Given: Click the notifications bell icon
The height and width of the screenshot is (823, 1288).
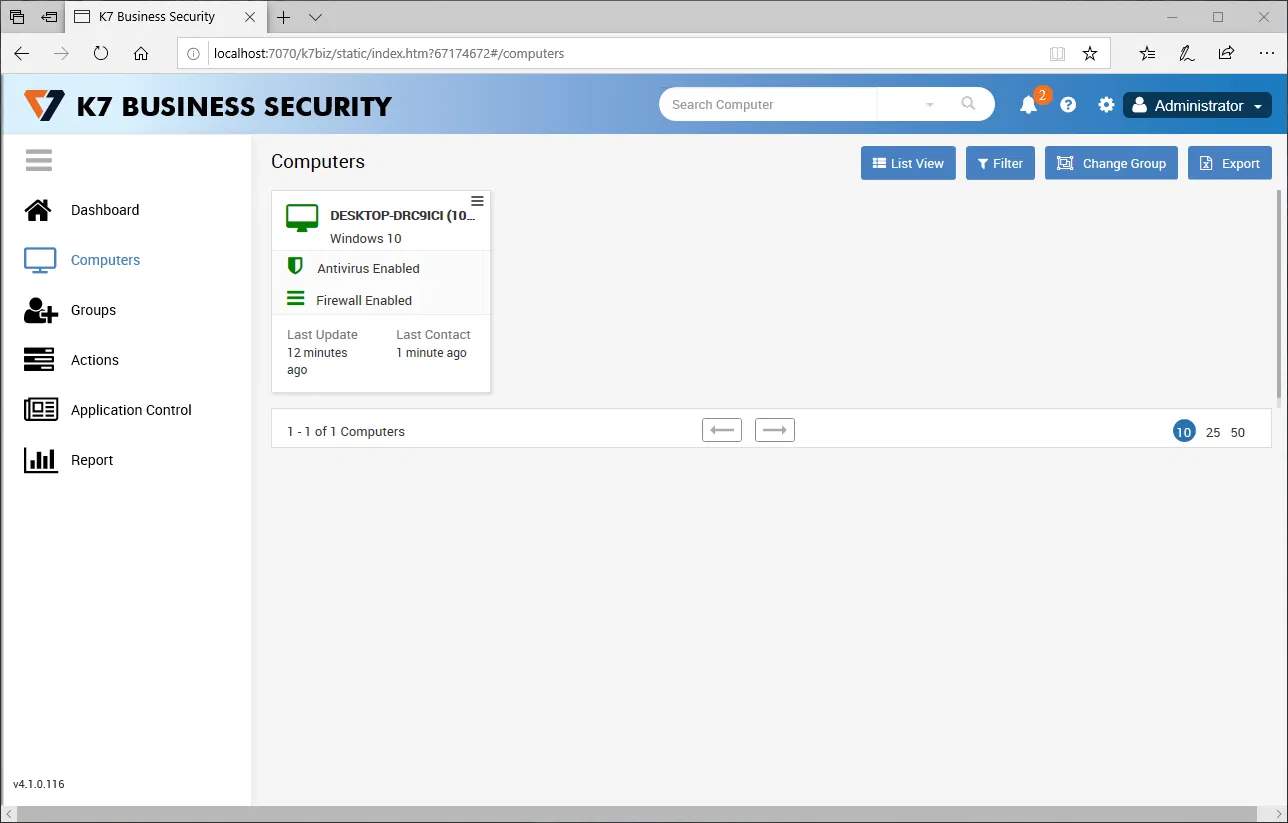Looking at the screenshot, I should pos(1028,105).
